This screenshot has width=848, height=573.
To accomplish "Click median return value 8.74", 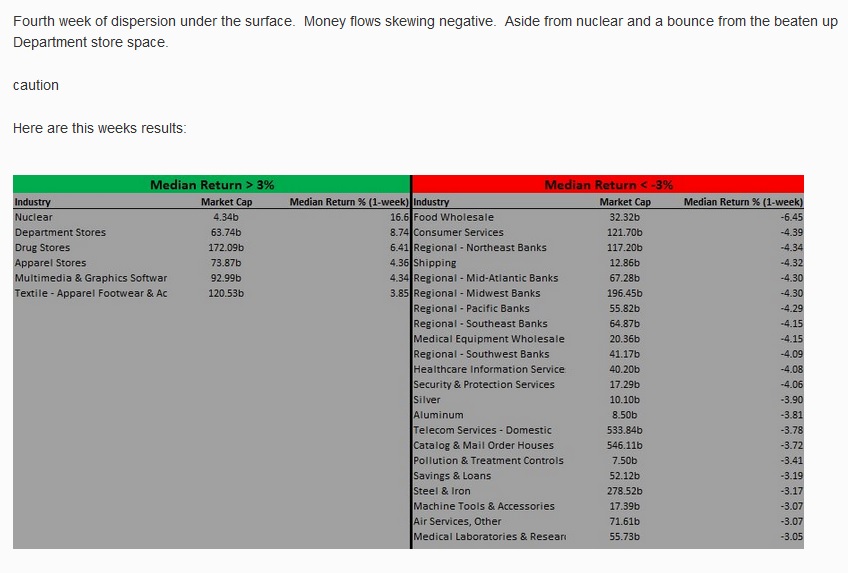I will point(399,232).
